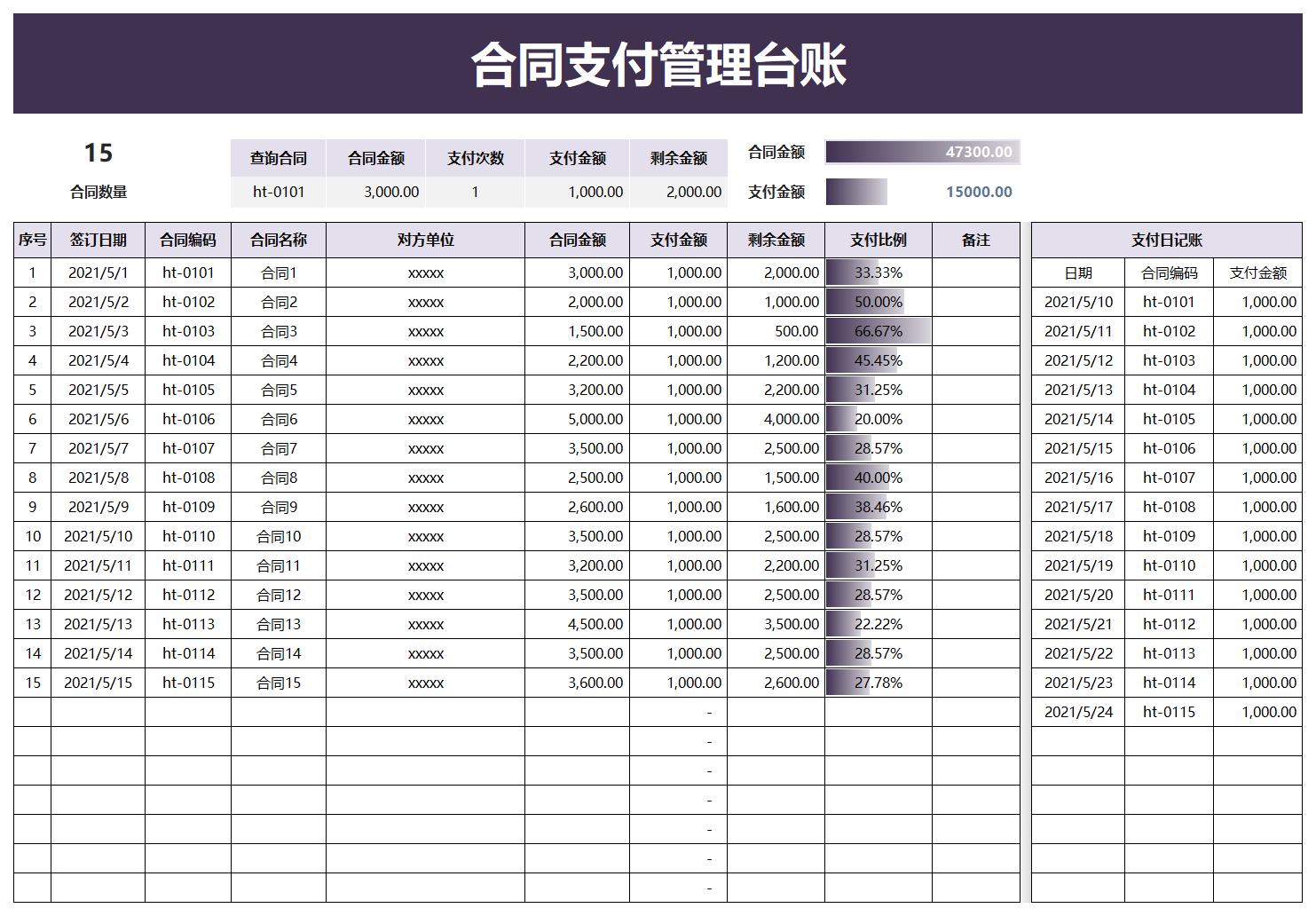Select the 序号 column header
1316x916 pixels.
point(33,240)
